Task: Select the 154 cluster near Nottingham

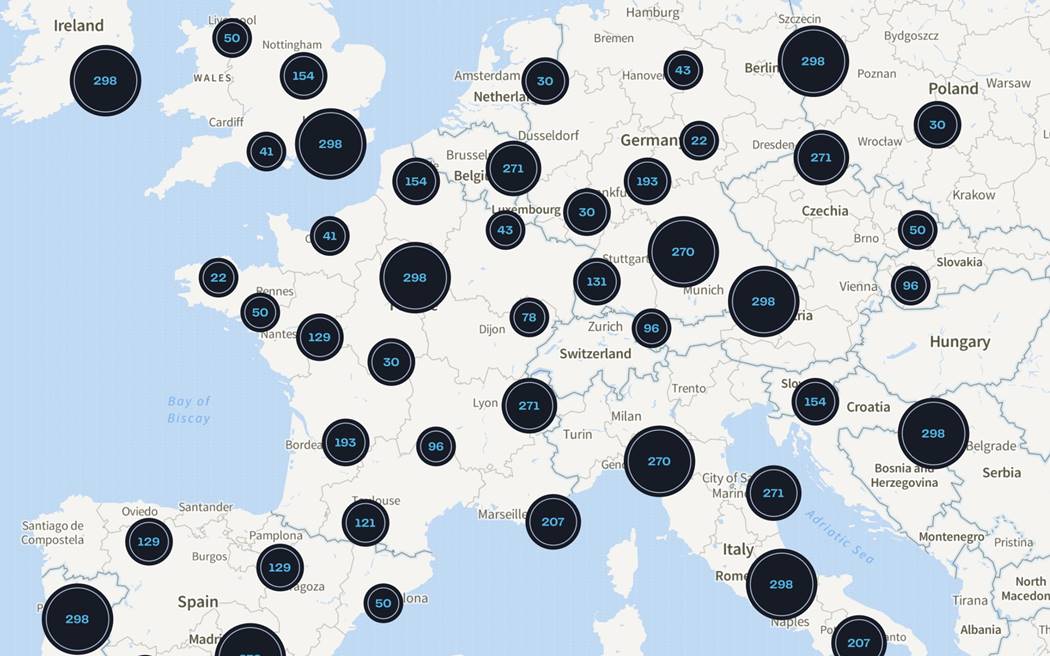Action: 303,76
